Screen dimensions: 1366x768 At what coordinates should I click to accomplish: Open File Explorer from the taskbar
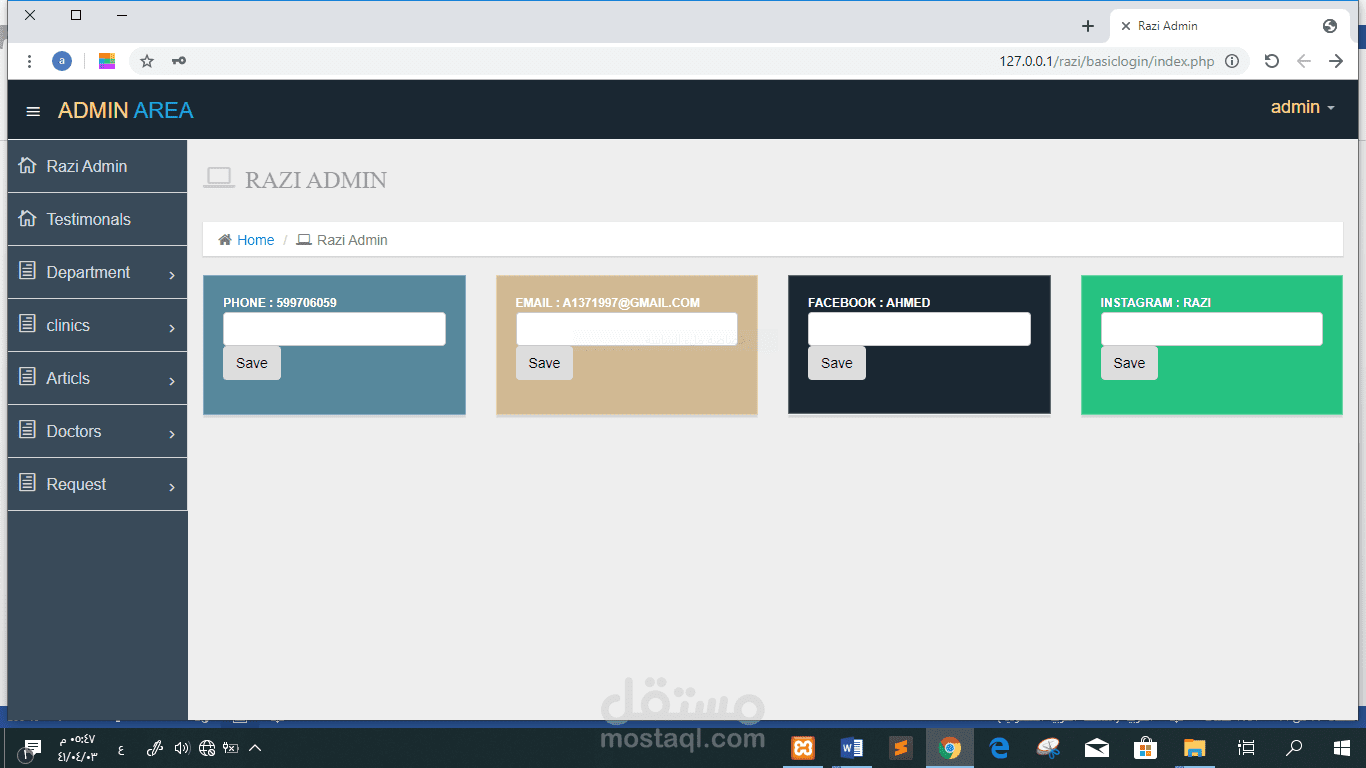[1195, 748]
